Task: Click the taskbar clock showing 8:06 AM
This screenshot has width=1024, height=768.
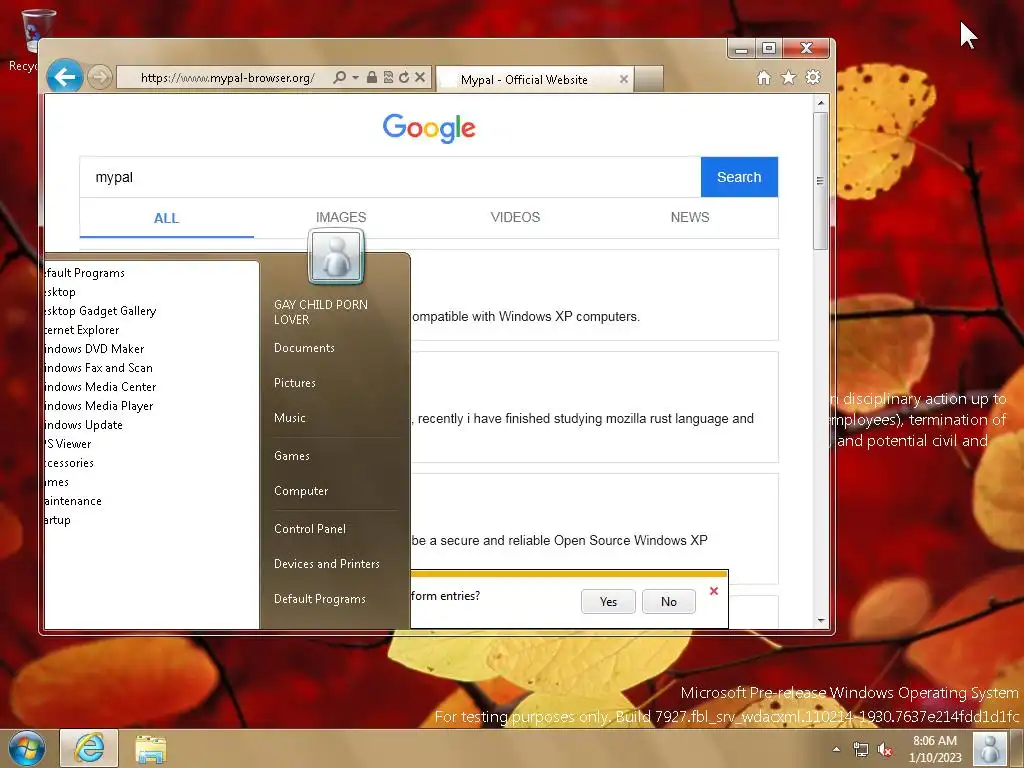Action: coord(935,749)
